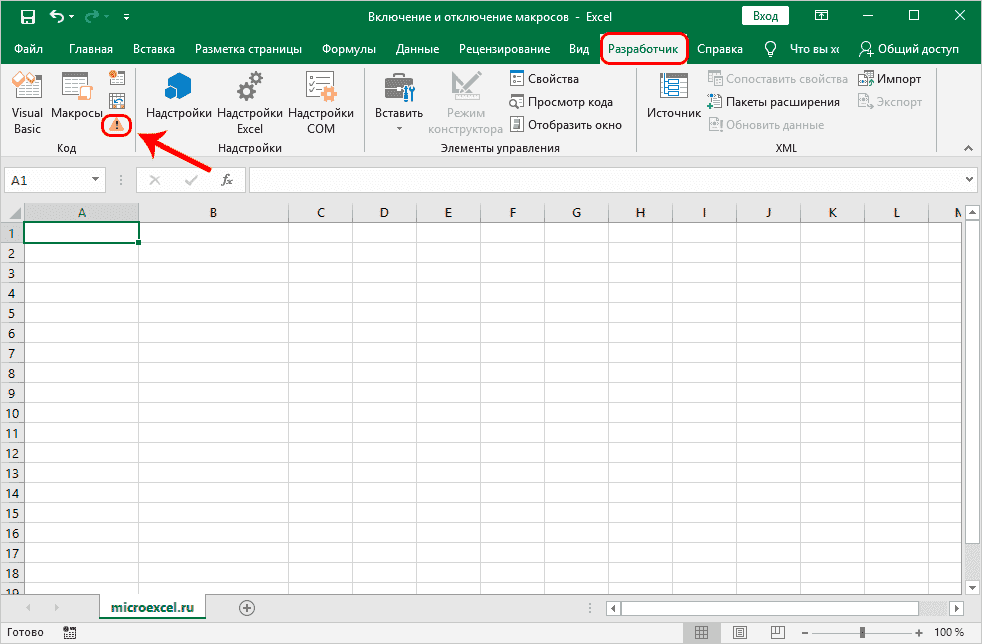
Task: Click the Вход sign-in button
Action: [x=765, y=16]
